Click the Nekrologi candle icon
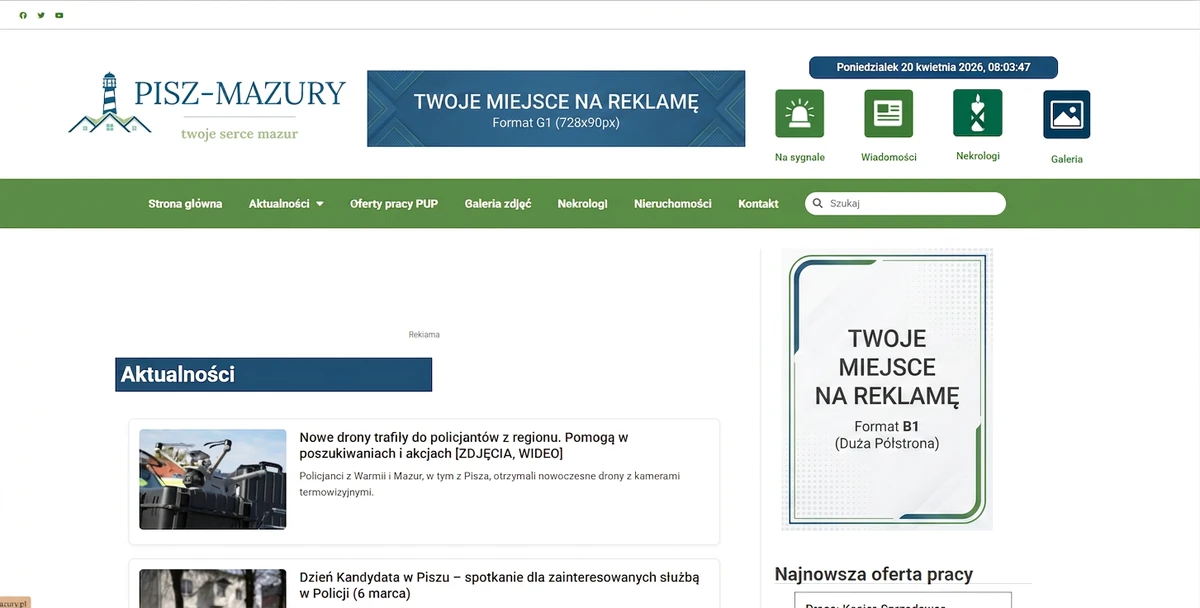 pyautogui.click(x=977, y=113)
